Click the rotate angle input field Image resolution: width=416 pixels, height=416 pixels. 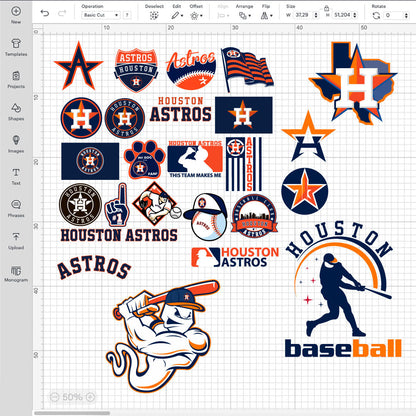[x=394, y=15]
